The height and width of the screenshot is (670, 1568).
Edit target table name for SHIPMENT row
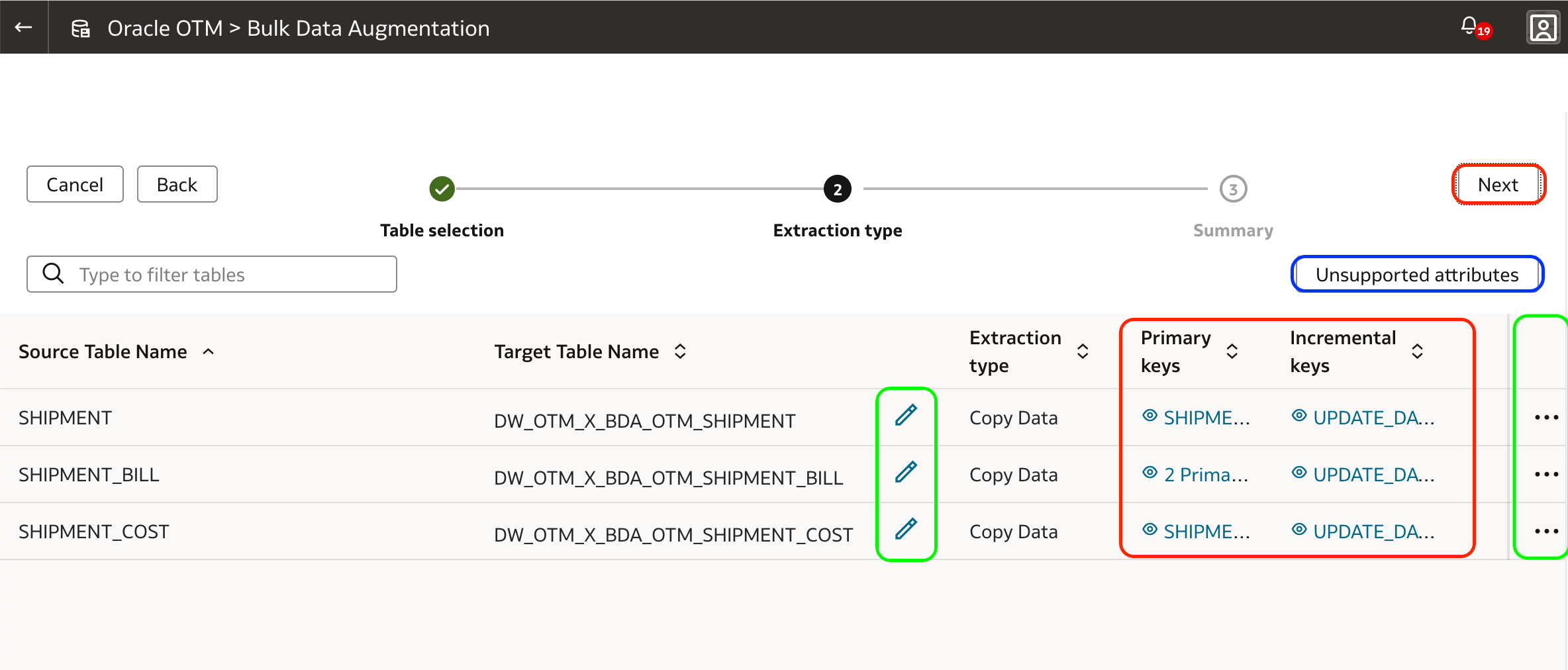(x=906, y=415)
